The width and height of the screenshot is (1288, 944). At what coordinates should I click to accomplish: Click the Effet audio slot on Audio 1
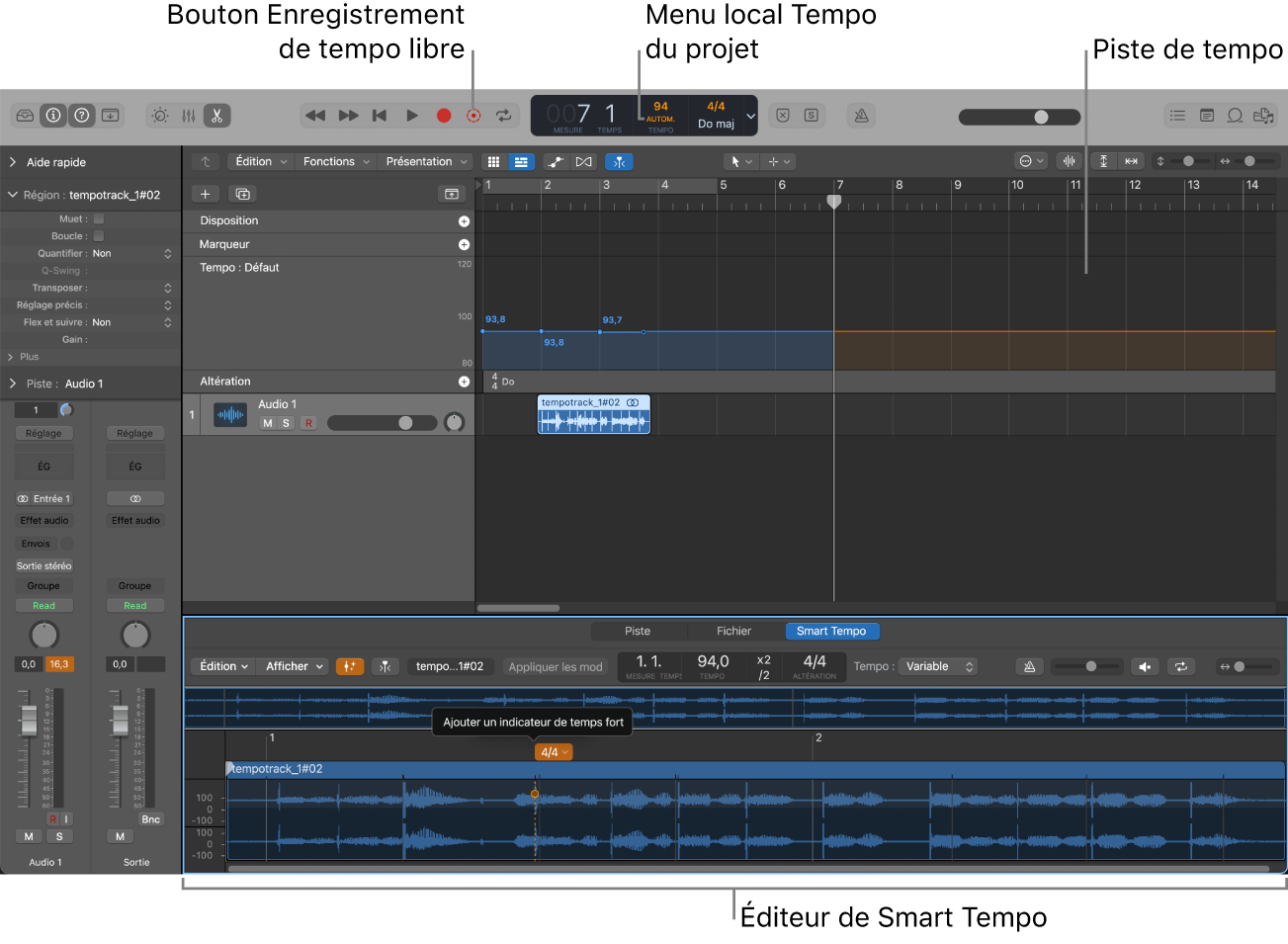(x=44, y=520)
